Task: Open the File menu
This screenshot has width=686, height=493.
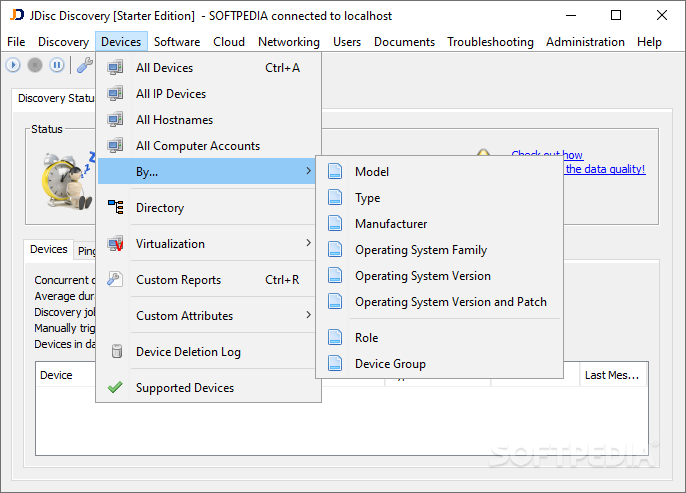Action: (16, 42)
